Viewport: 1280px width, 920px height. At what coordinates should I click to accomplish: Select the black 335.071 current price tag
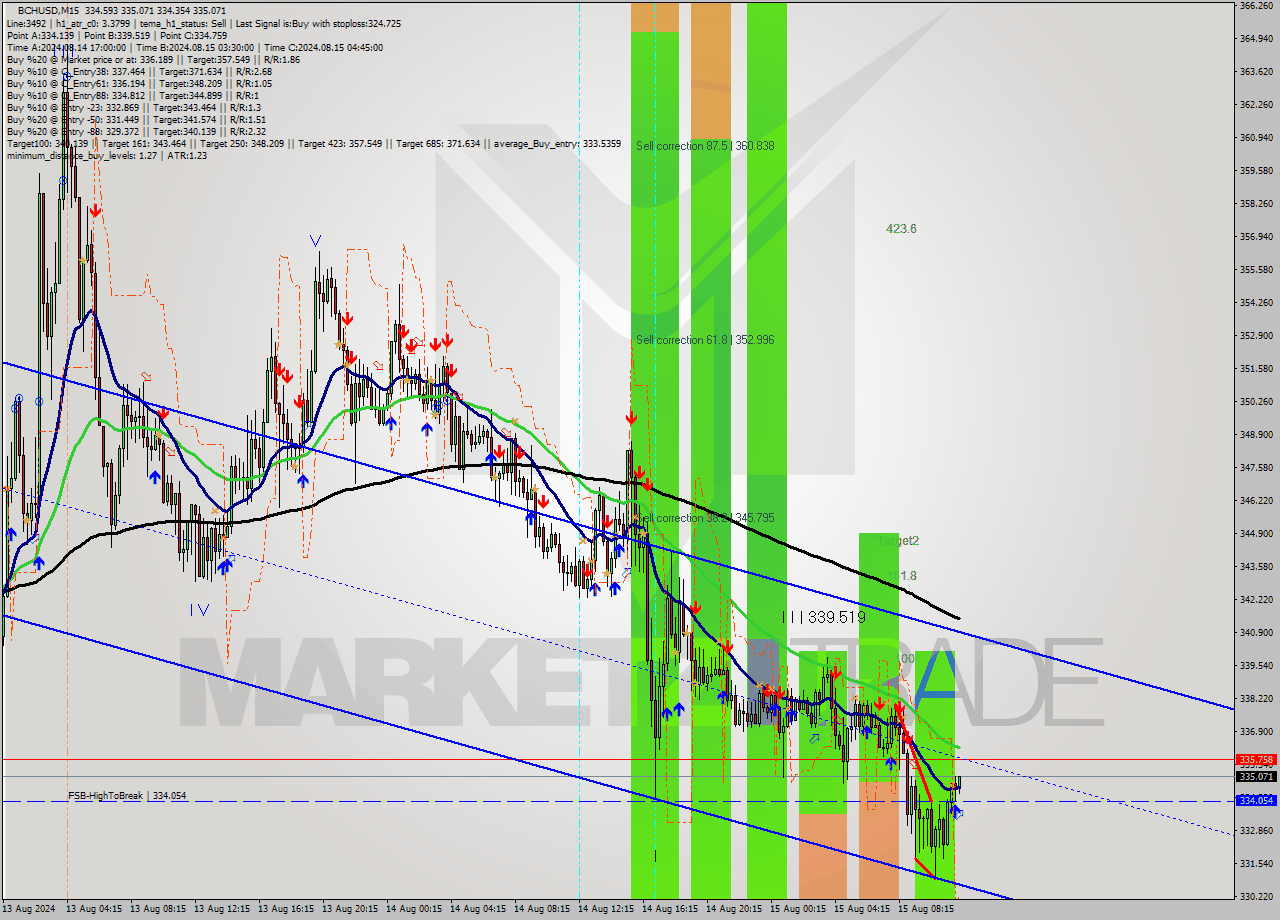pyautogui.click(x=1256, y=776)
